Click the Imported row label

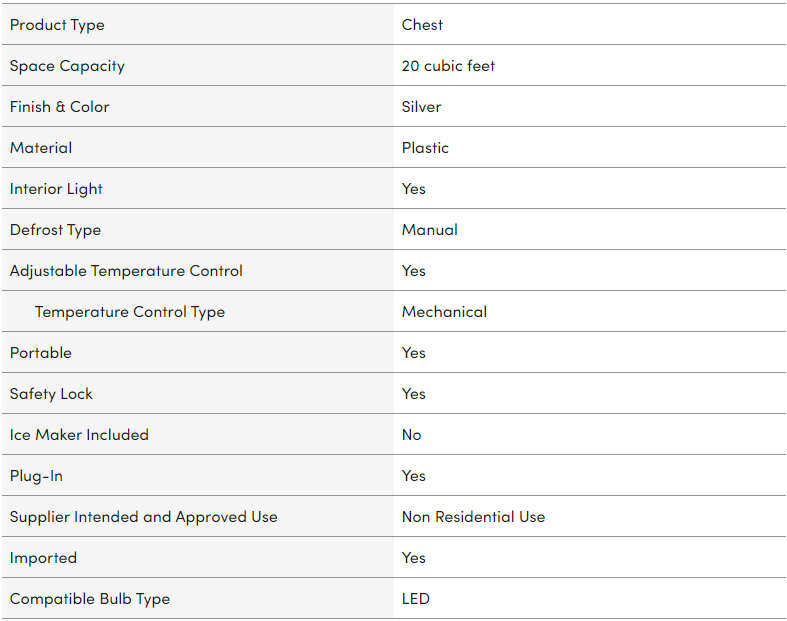click(x=43, y=558)
